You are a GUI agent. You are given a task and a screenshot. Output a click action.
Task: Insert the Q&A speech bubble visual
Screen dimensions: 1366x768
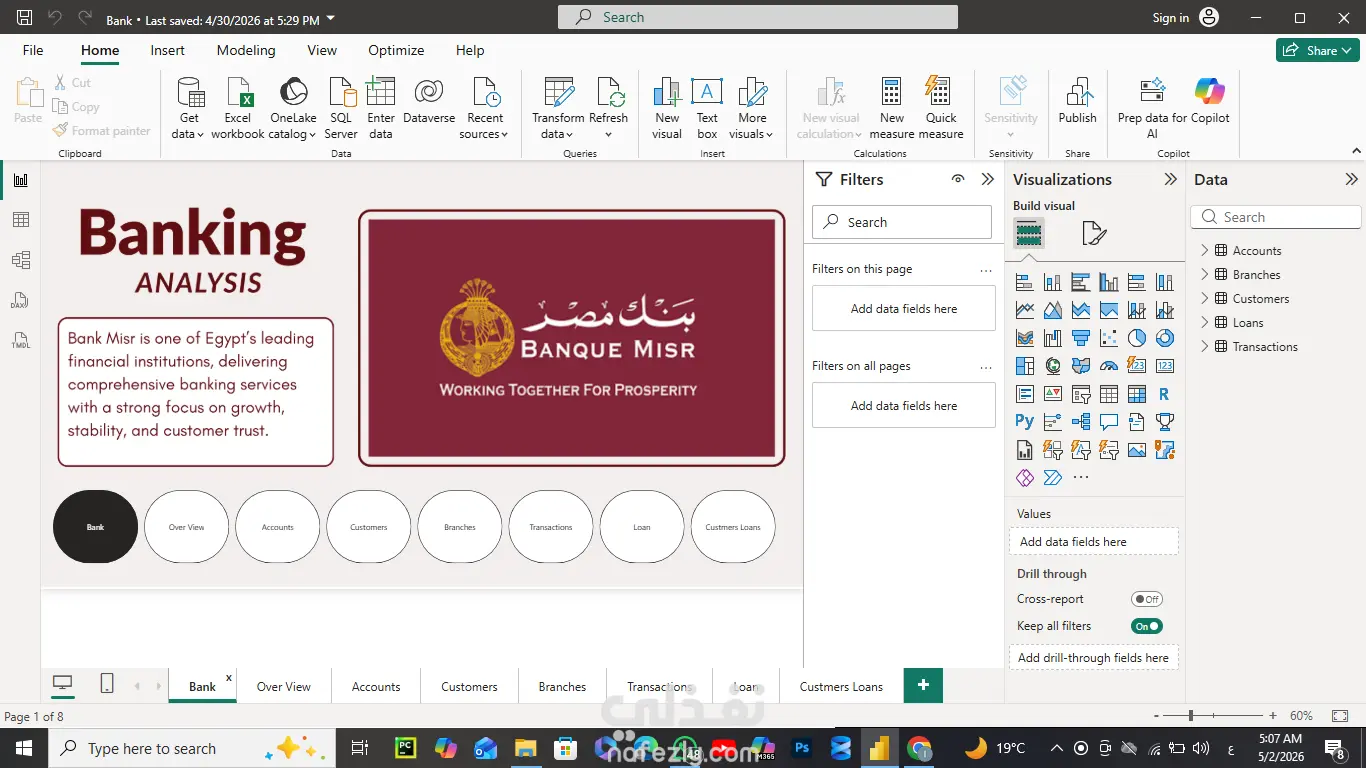pos(1109,422)
